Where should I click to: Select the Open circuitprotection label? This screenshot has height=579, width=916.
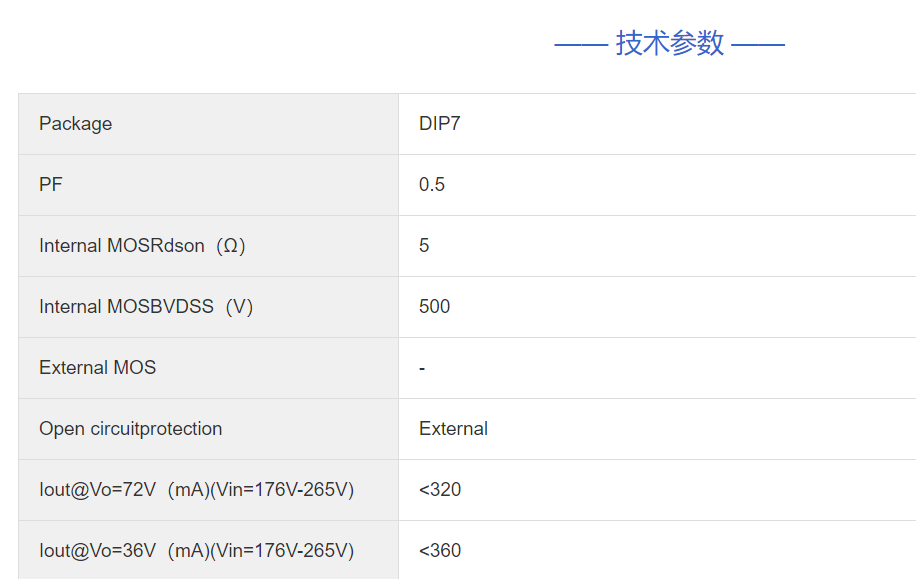(x=130, y=429)
